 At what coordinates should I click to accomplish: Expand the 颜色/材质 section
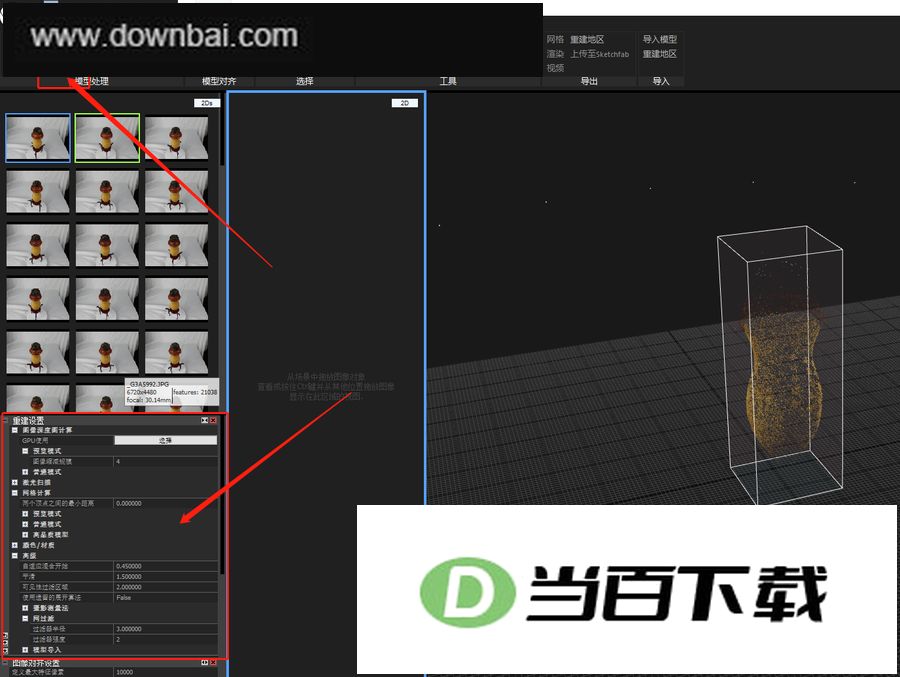pyautogui.click(x=15, y=545)
